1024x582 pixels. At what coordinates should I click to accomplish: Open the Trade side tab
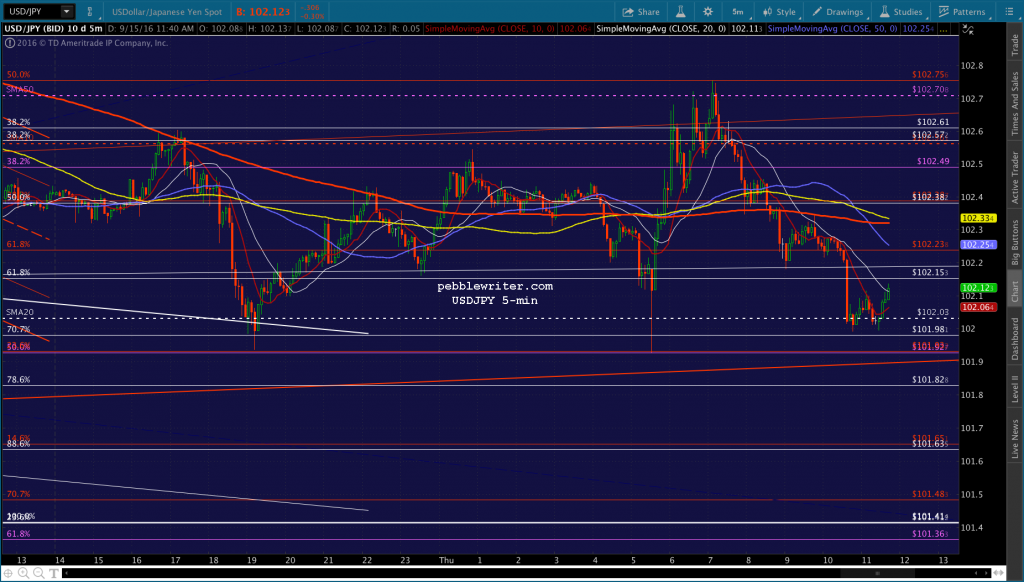(1015, 44)
